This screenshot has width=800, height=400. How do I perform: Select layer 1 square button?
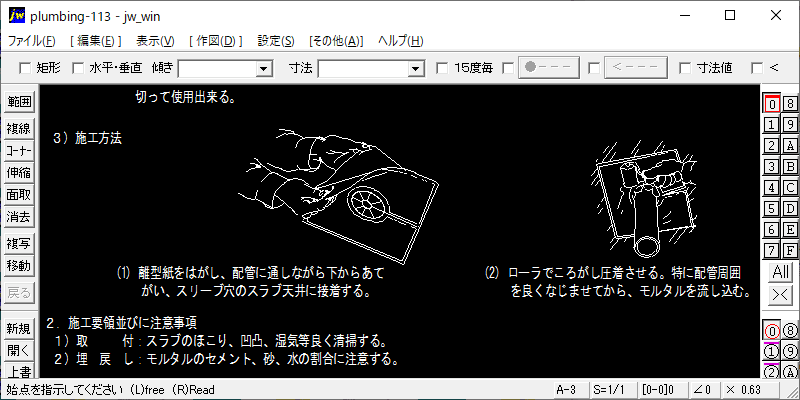(772, 124)
